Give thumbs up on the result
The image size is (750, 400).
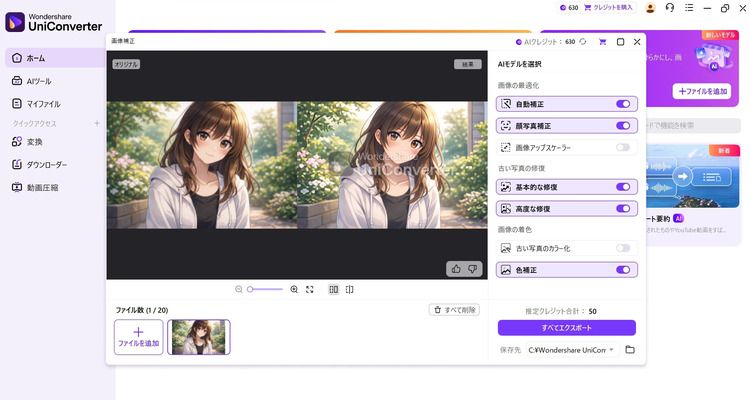tap(456, 269)
